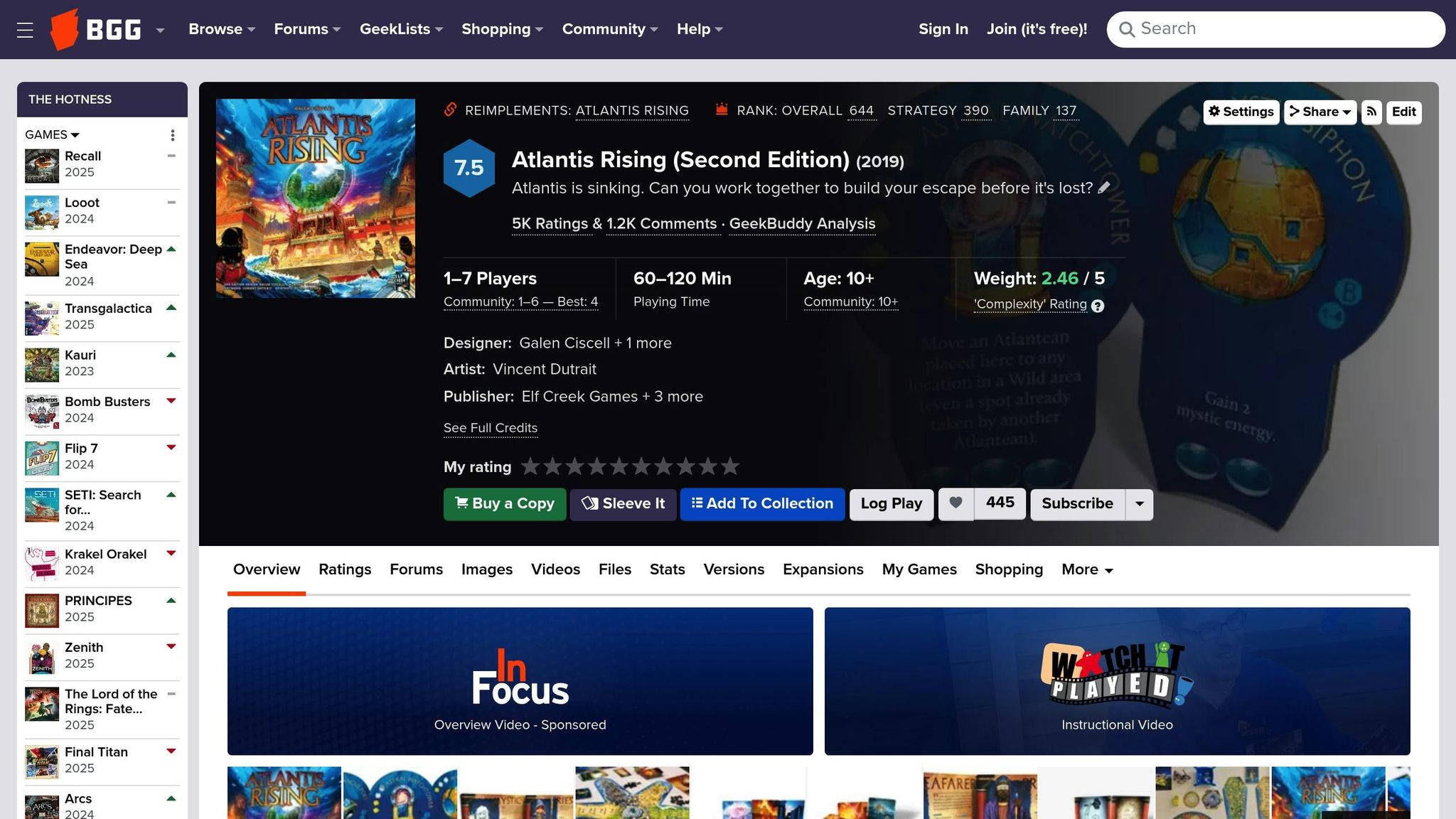
Task: Open the Settings gear button
Action: (x=1241, y=112)
